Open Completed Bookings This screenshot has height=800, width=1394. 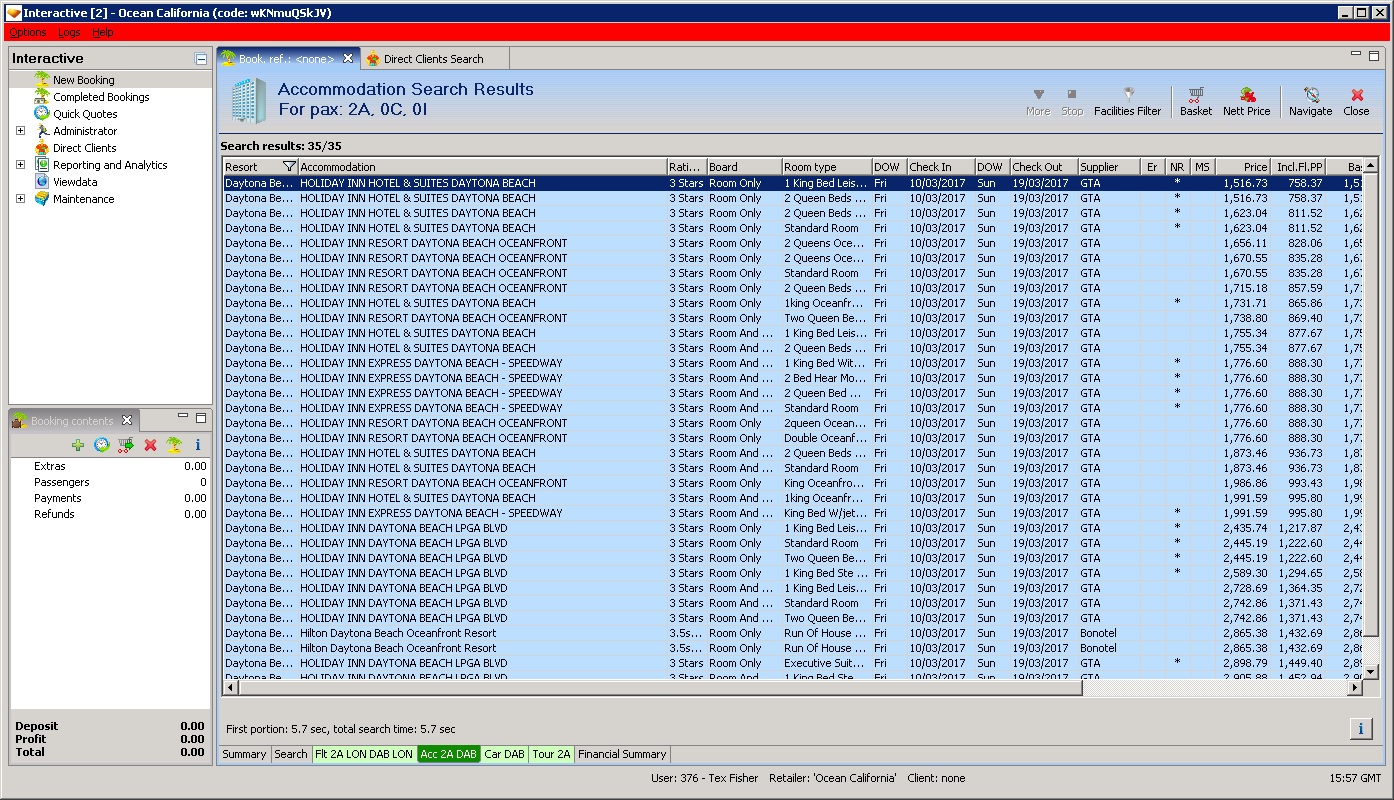[101, 97]
